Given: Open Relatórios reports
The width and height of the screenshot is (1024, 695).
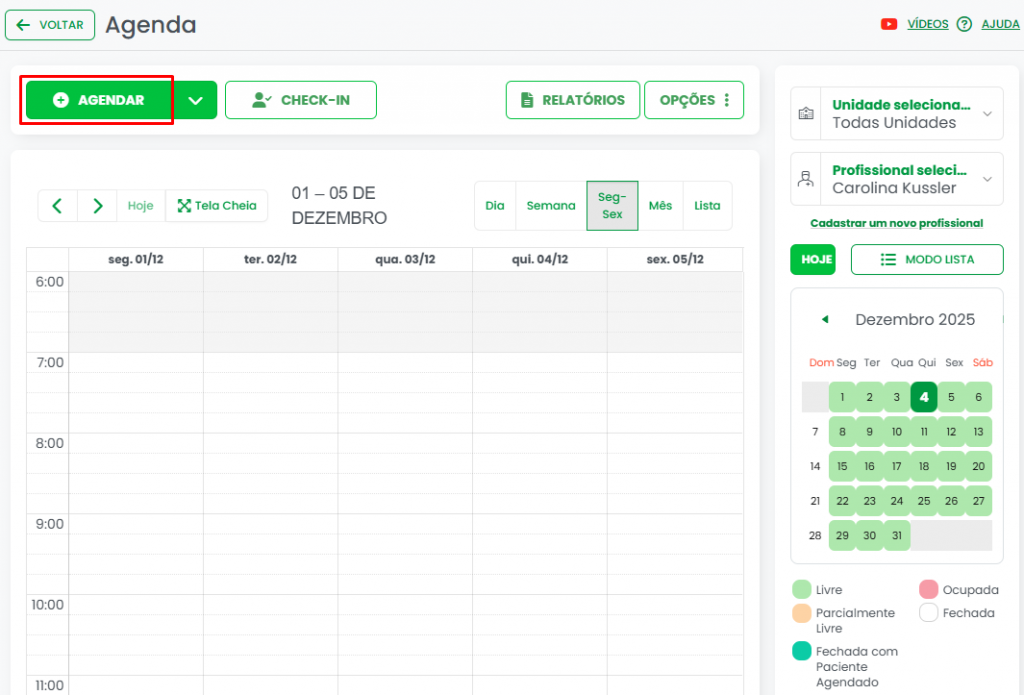Looking at the screenshot, I should (573, 100).
